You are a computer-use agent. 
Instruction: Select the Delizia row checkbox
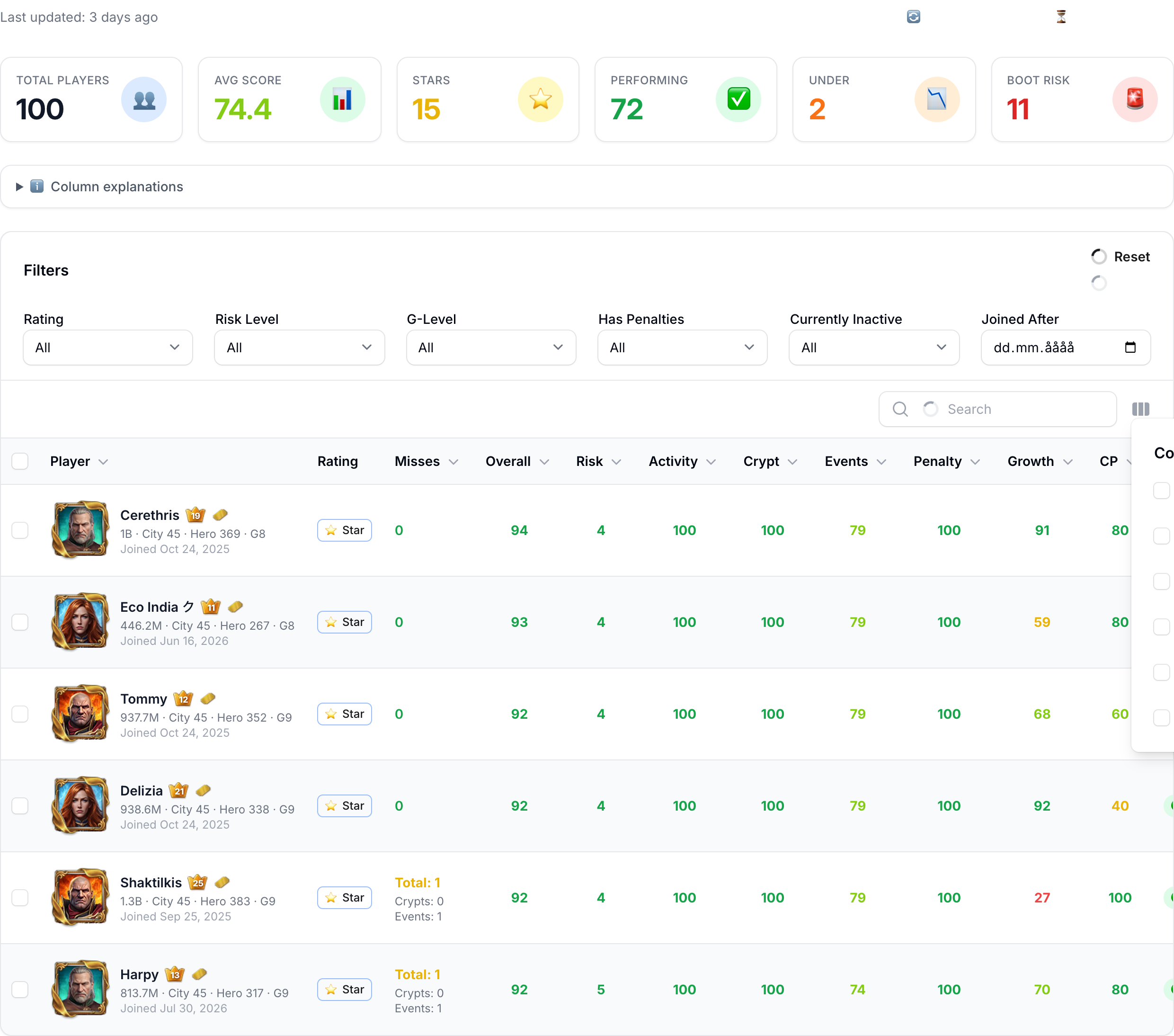(x=20, y=806)
